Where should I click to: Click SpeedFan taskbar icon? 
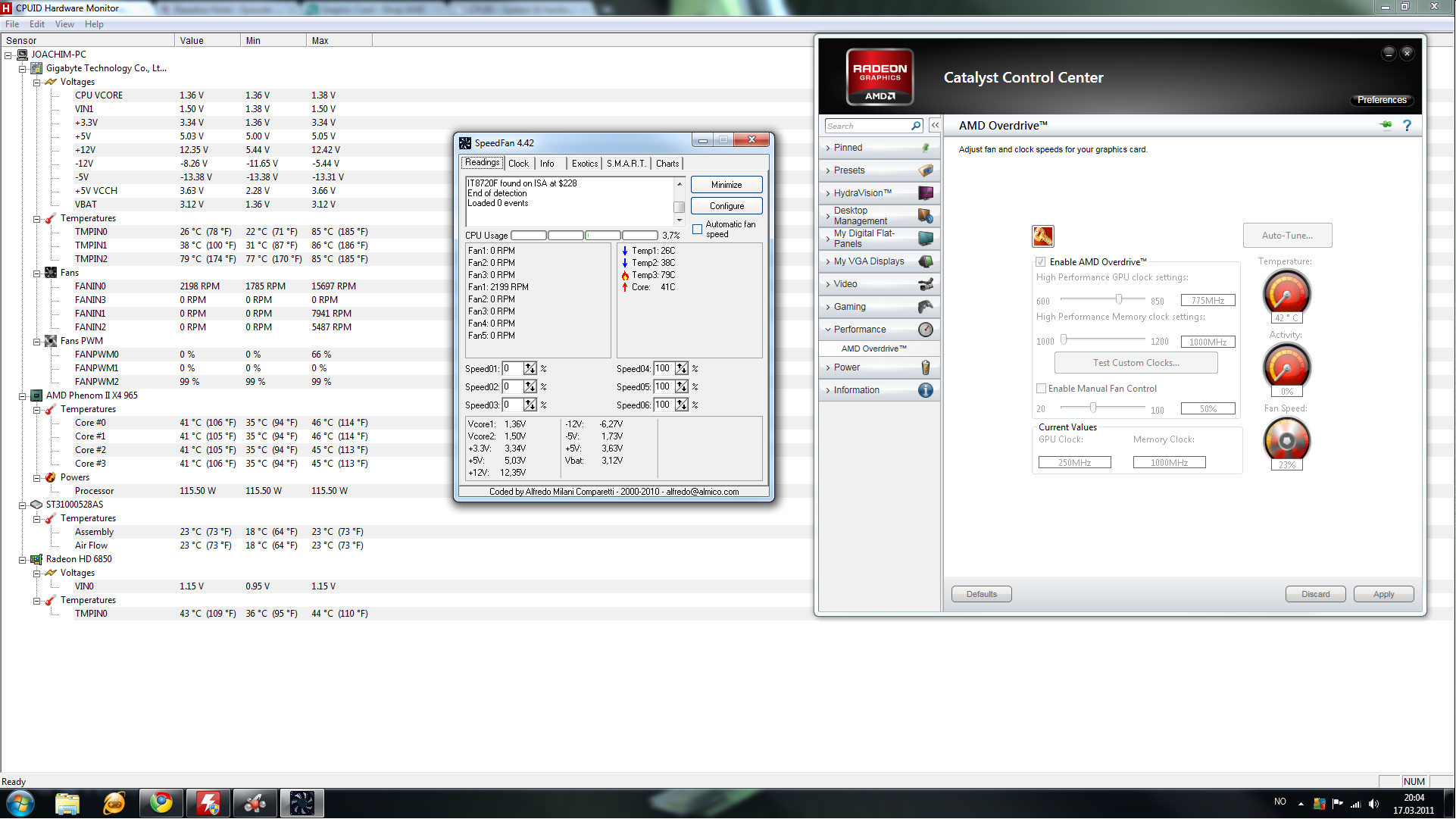coord(302,803)
